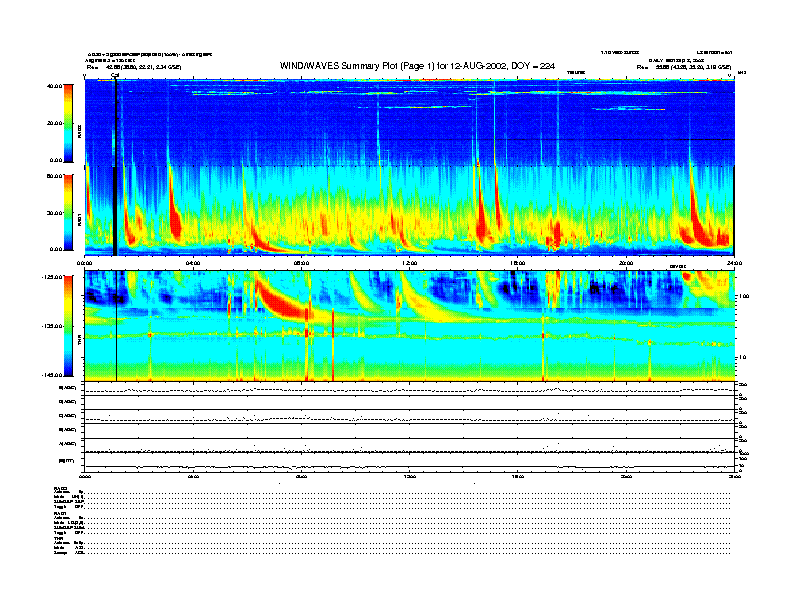Click the 04:00 time label below the RAD1 spectrogram
This screenshot has height=612, width=792.
193,263
